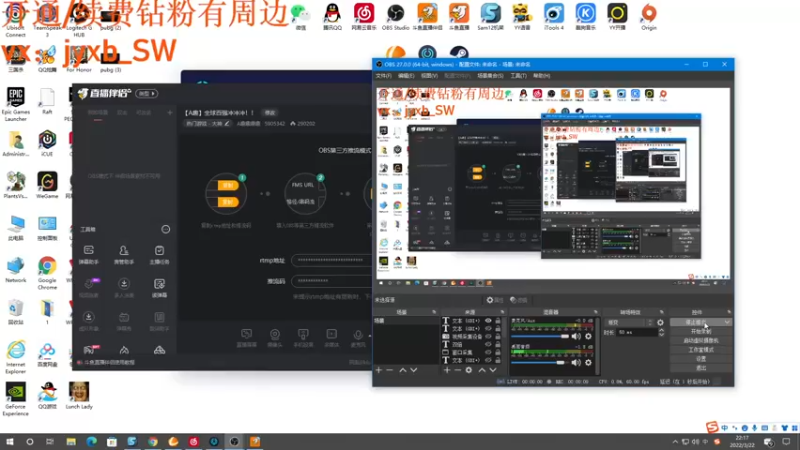Image resolution: width=800 pixels, height=450 pixels.
Task: Move source up with arrow icon
Action: 482,370
